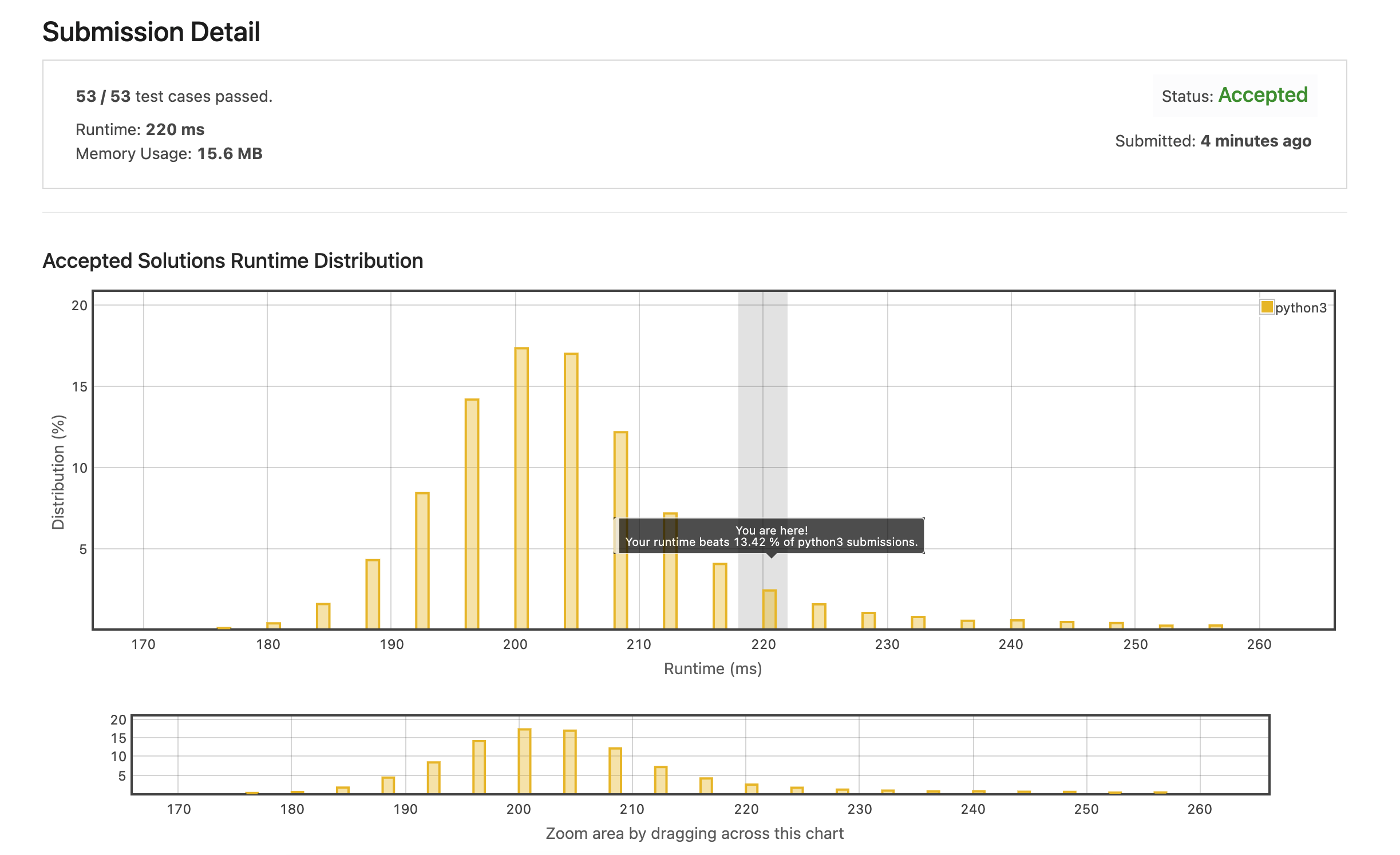Click the tallest bar in overview chart
1400x855 pixels.
point(524,761)
